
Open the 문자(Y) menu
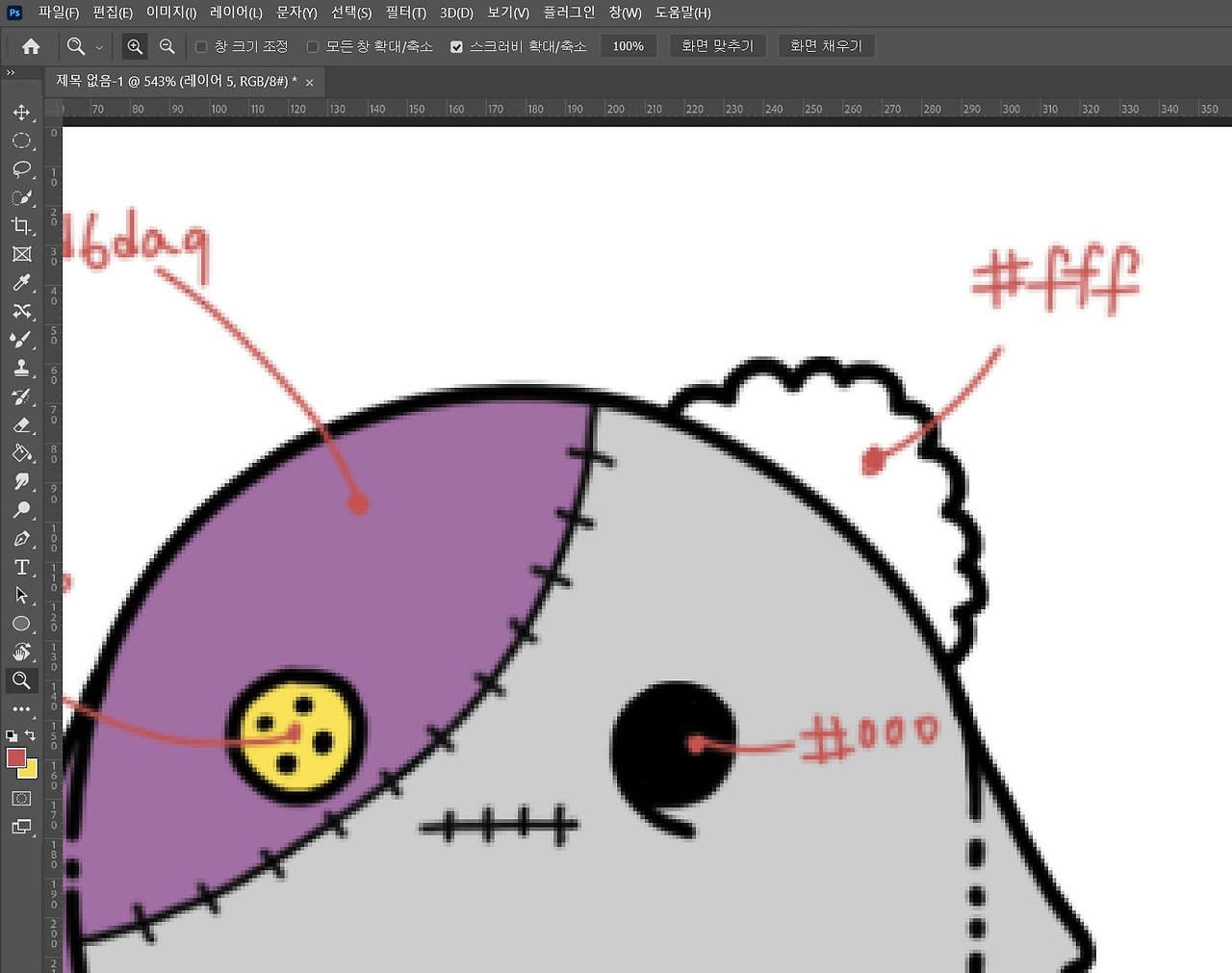click(296, 13)
